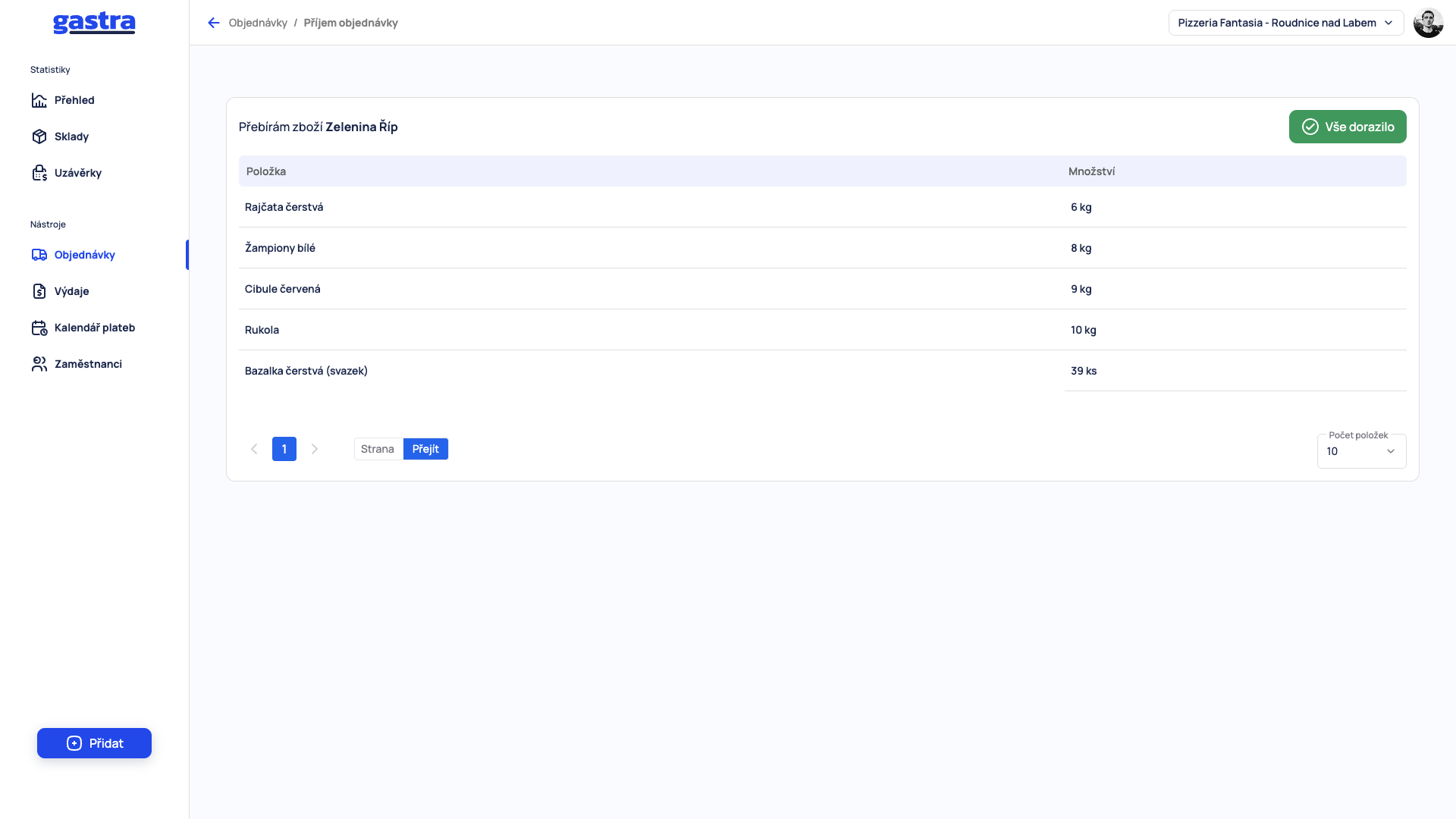Image resolution: width=1456 pixels, height=819 pixels.
Task: Click the Zaměstnanci people icon
Action: [x=39, y=364]
